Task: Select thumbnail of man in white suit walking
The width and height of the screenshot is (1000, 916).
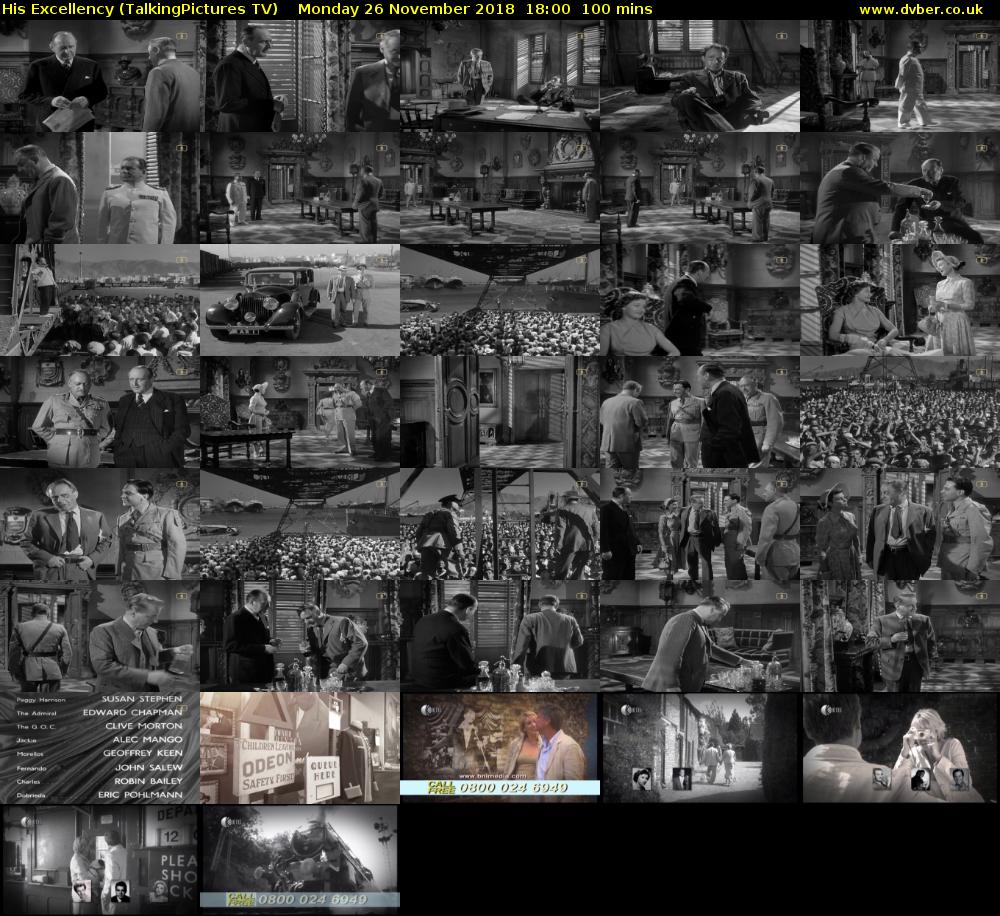Action: (x=899, y=76)
